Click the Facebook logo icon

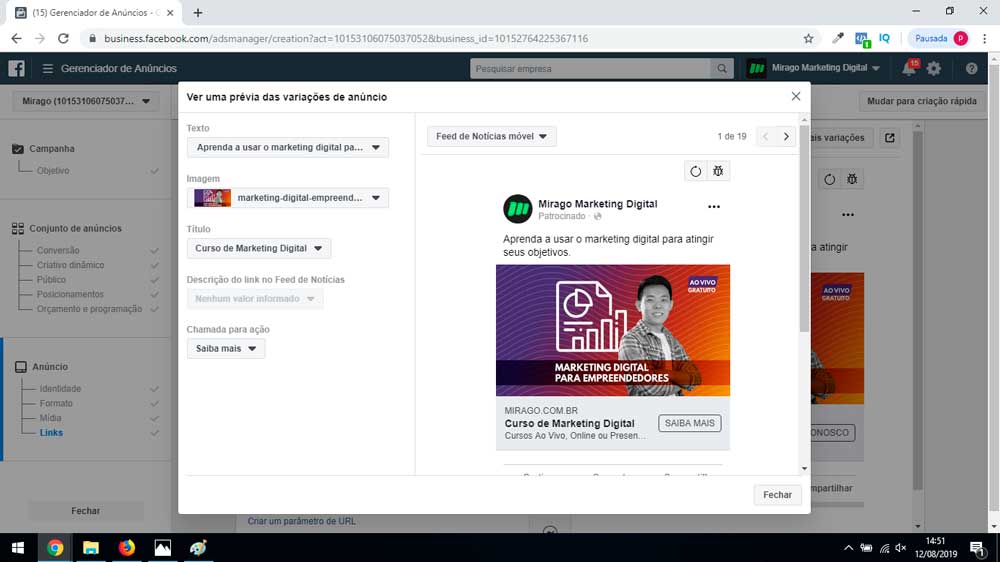coord(17,68)
